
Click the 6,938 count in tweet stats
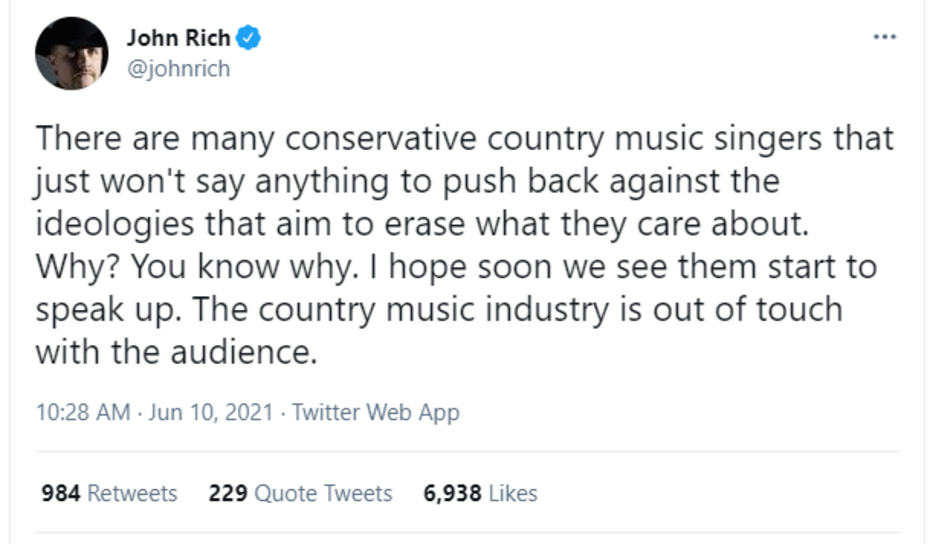(452, 493)
